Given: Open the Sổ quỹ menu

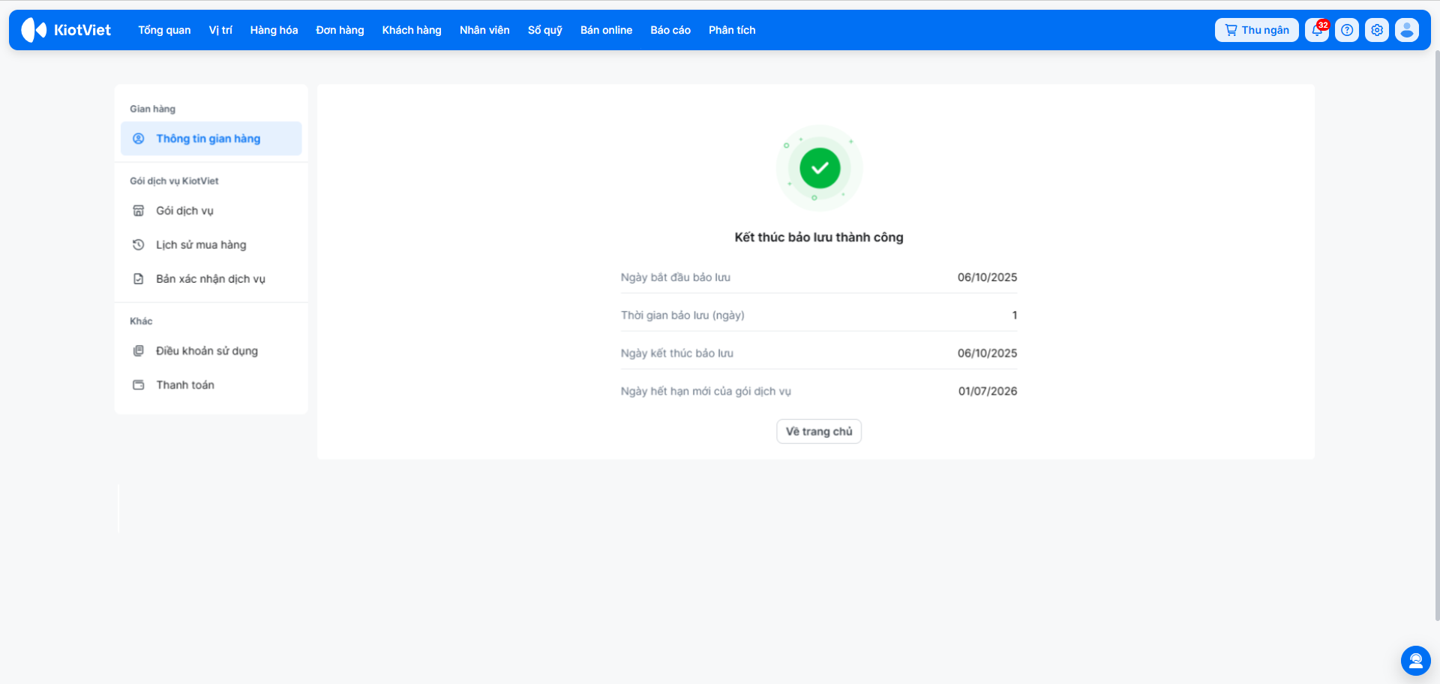Looking at the screenshot, I should pos(545,30).
